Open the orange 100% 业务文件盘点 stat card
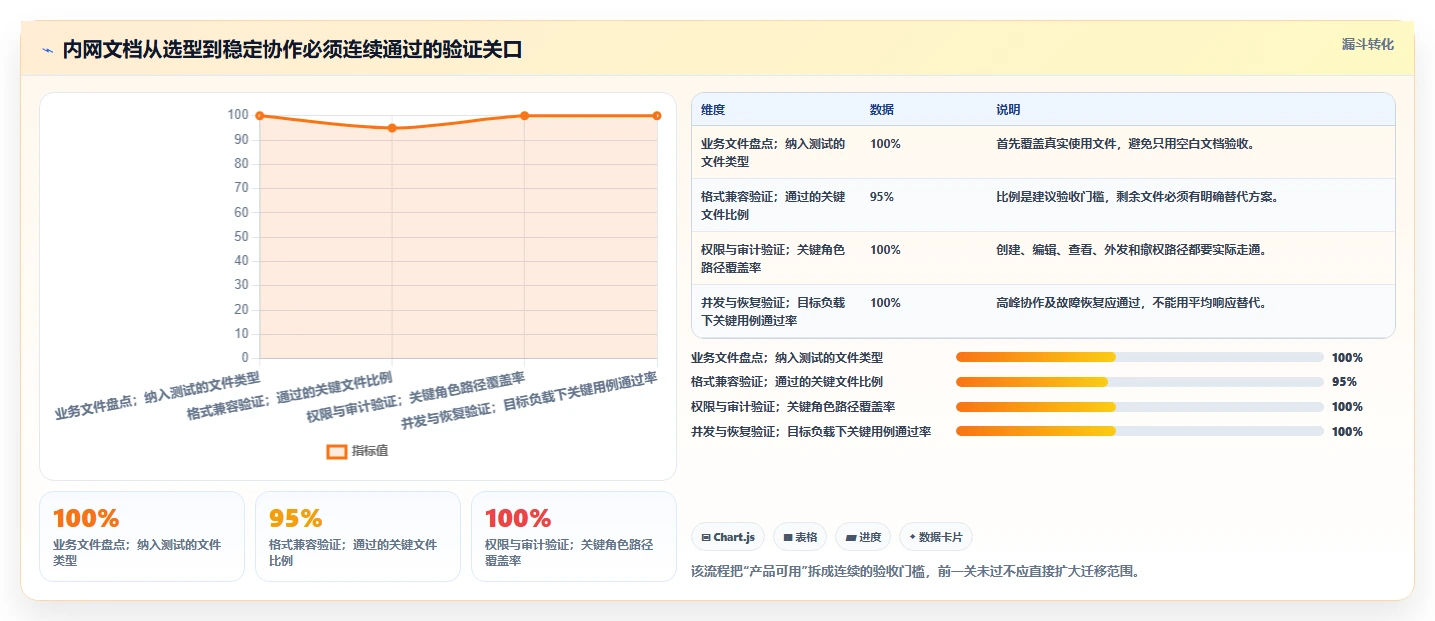The width and height of the screenshot is (1435, 621). click(142, 536)
